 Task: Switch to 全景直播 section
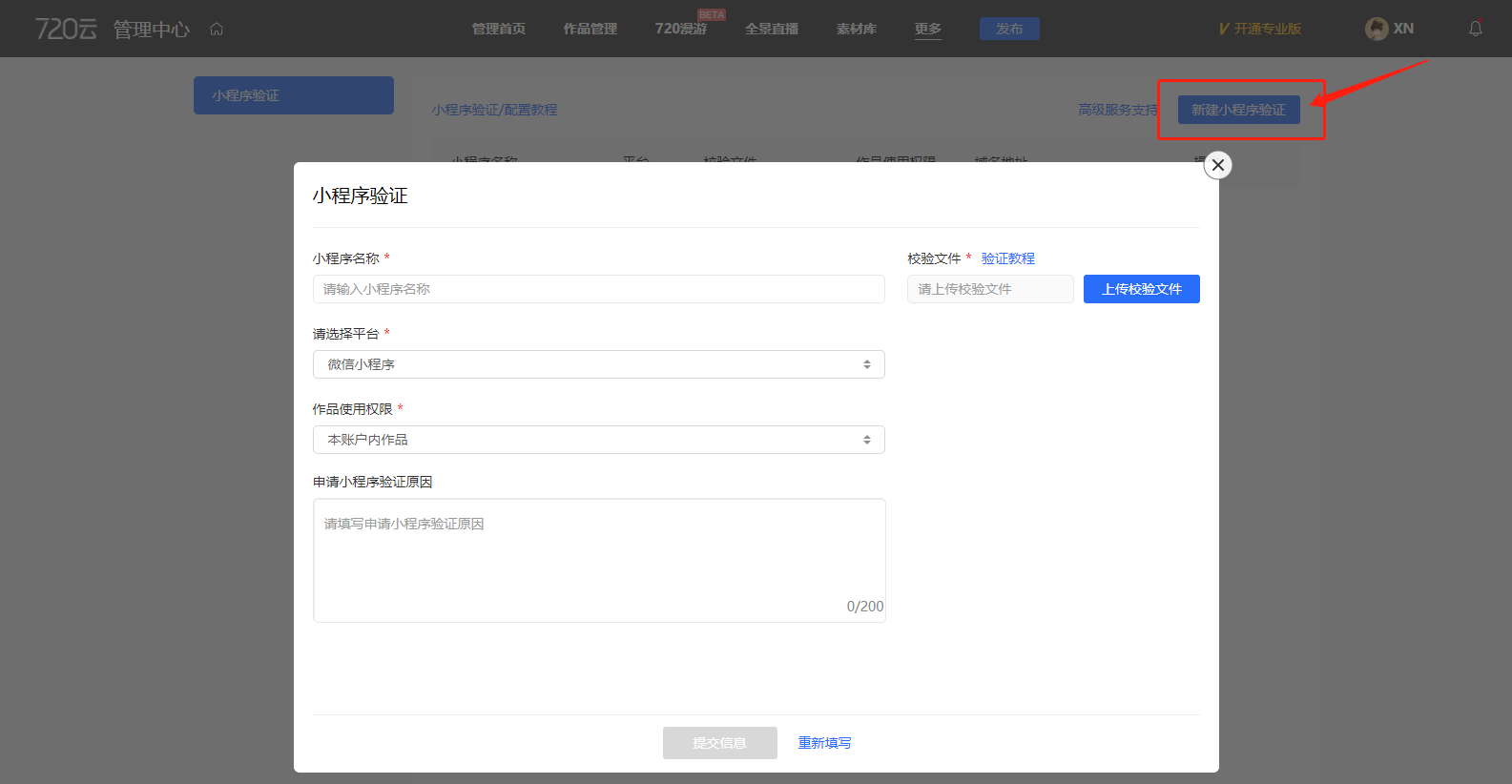point(771,29)
